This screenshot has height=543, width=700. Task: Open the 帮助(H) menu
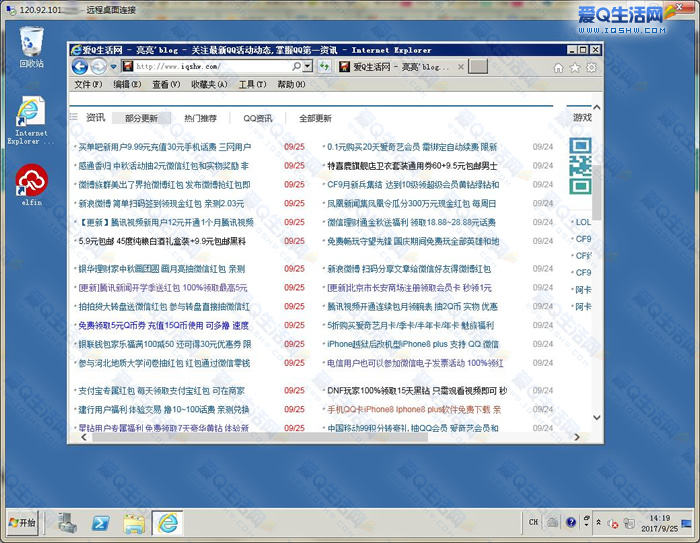coord(291,84)
